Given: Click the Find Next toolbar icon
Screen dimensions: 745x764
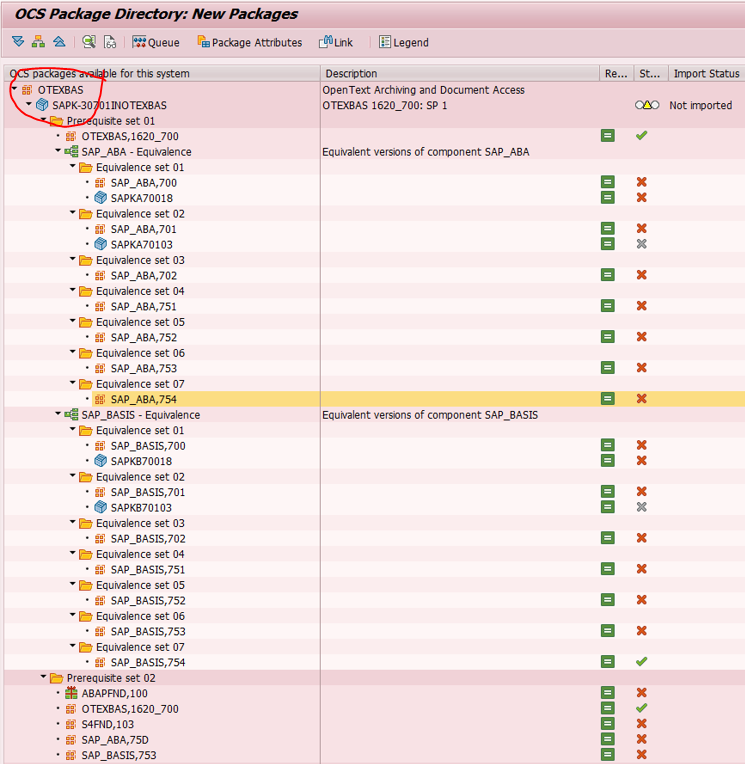Looking at the screenshot, I should pos(110,42).
